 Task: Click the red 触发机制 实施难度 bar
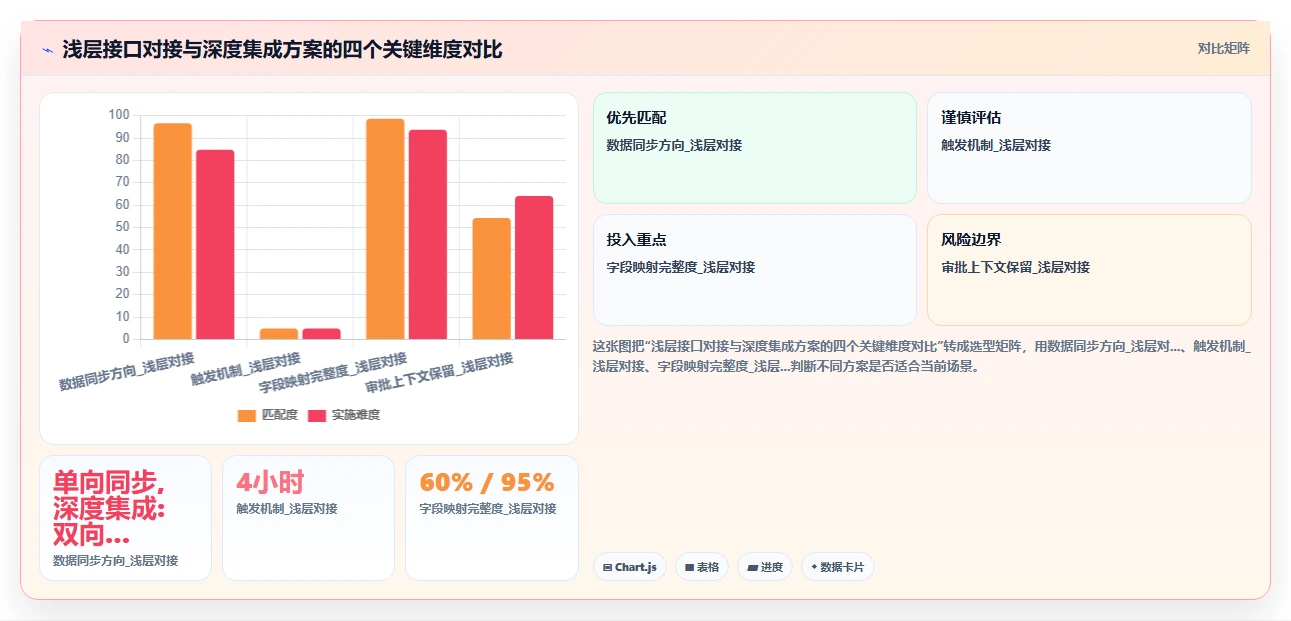321,334
